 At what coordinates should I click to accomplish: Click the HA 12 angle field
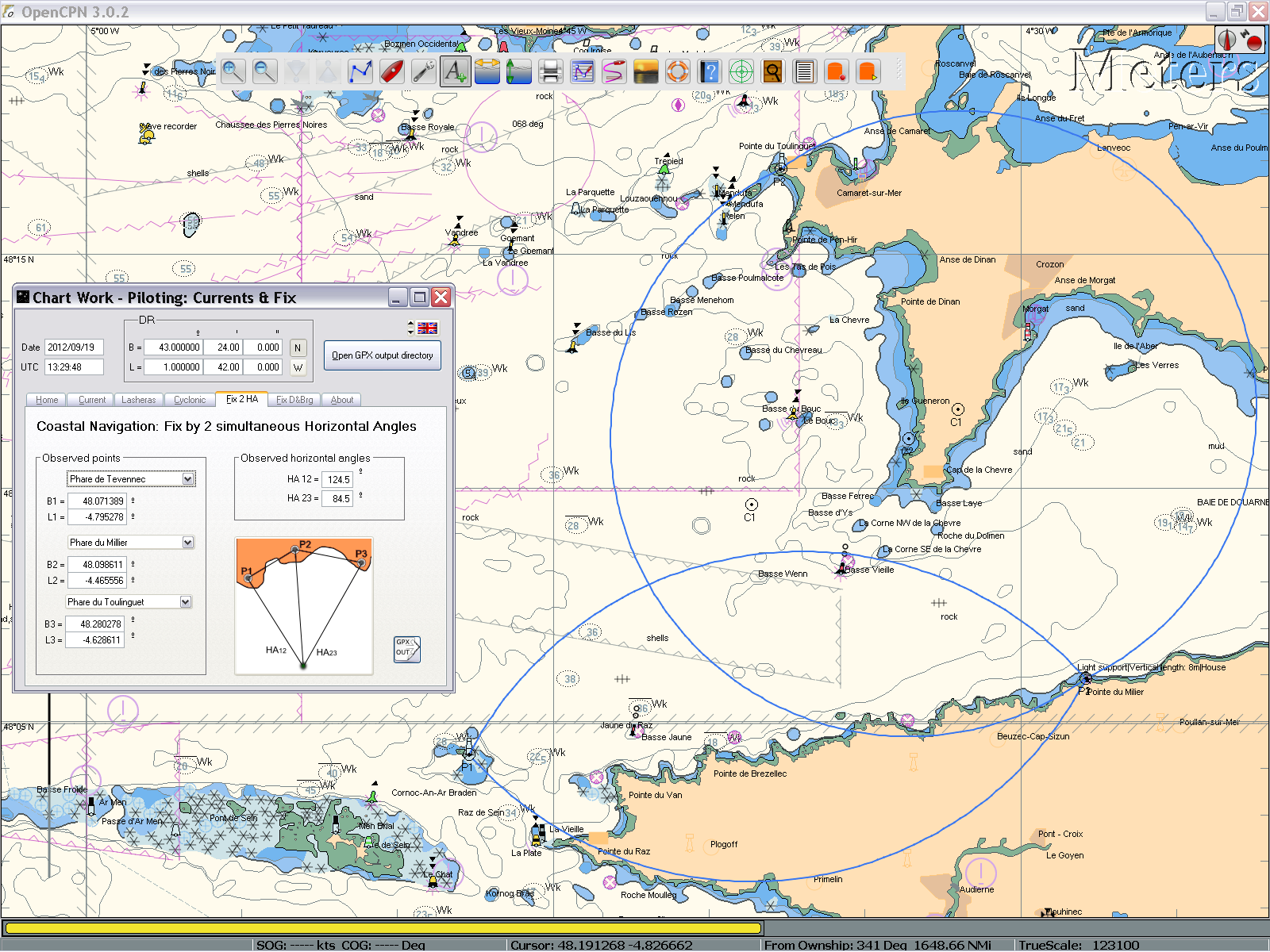click(x=338, y=479)
